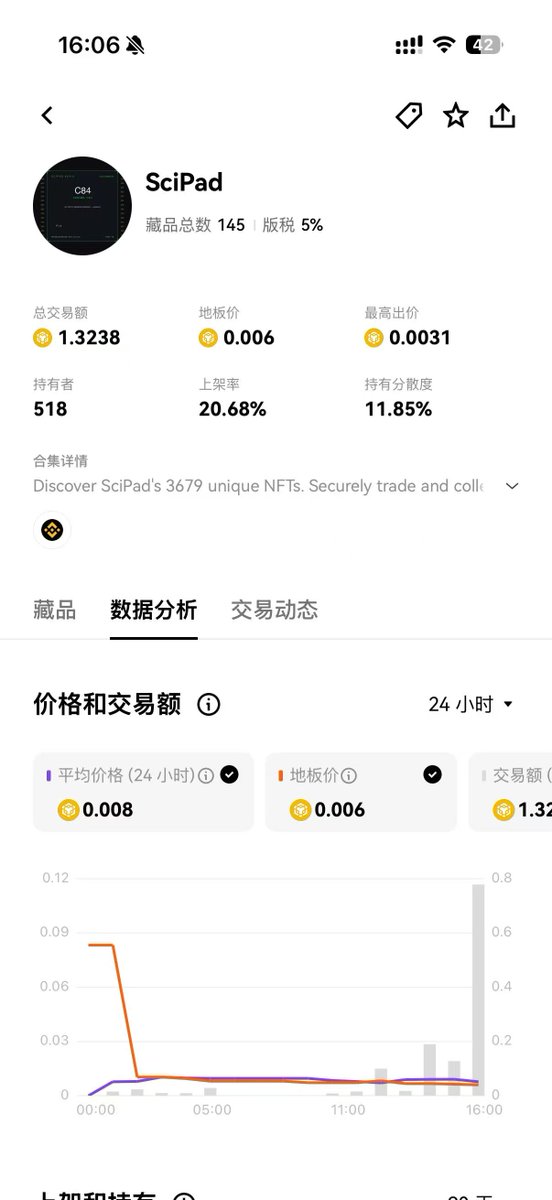Open the 24 小时 time range dropdown
Screen dimensions: 552x1200
470,704
